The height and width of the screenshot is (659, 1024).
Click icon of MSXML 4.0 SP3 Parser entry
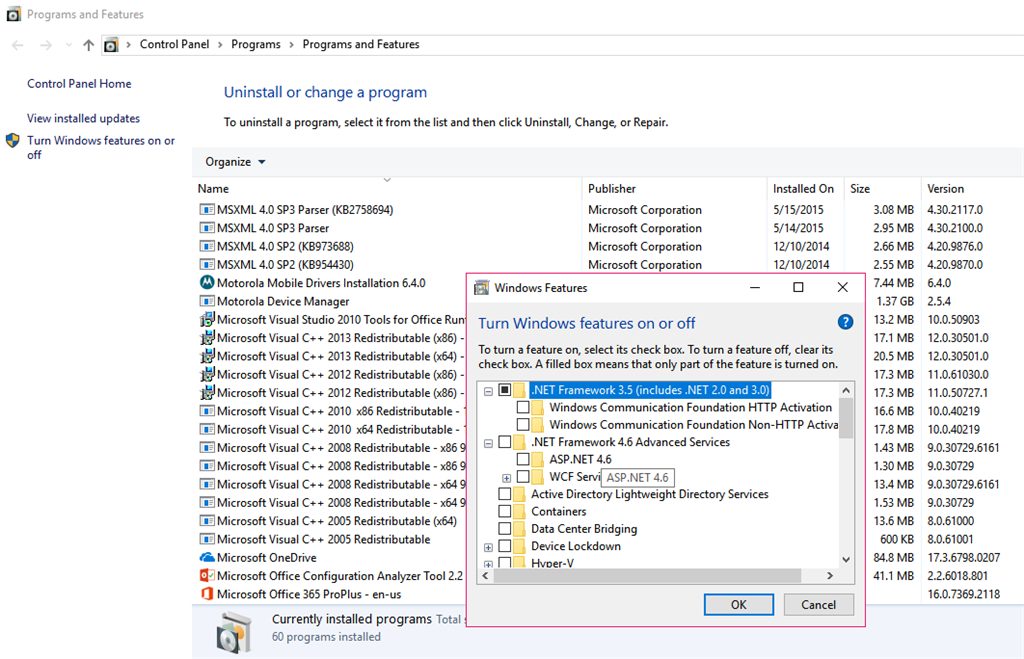(207, 228)
